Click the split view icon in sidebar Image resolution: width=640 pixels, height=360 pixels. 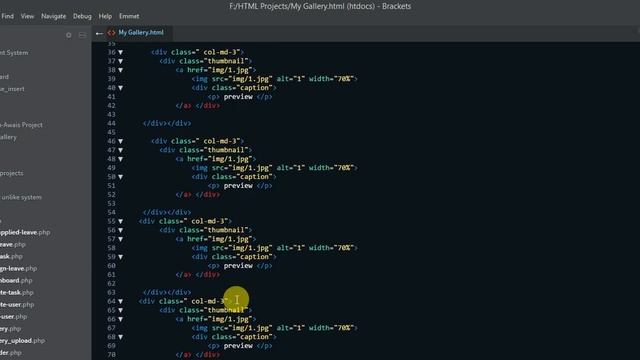click(x=82, y=36)
